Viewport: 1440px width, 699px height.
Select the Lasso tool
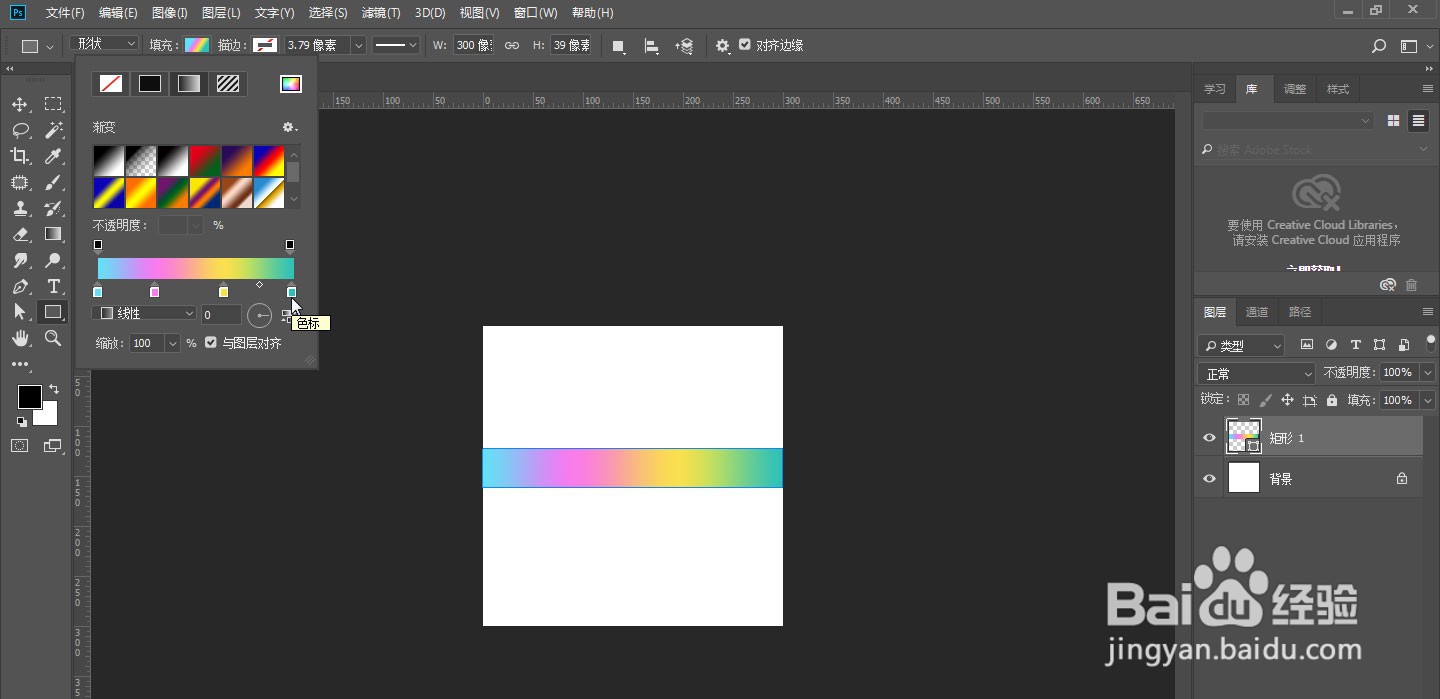point(20,130)
